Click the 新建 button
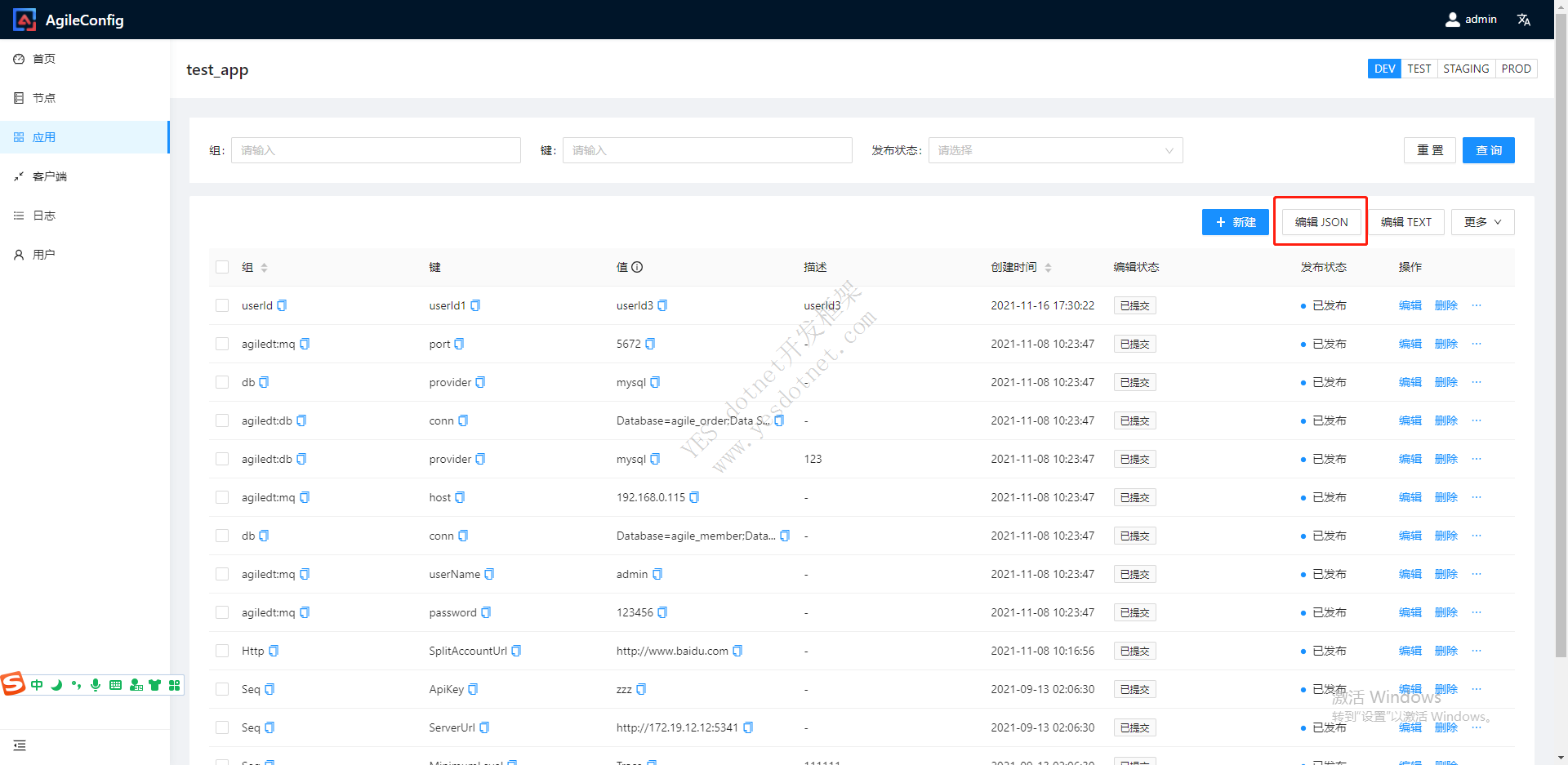Image resolution: width=1568 pixels, height=765 pixels. (1235, 222)
